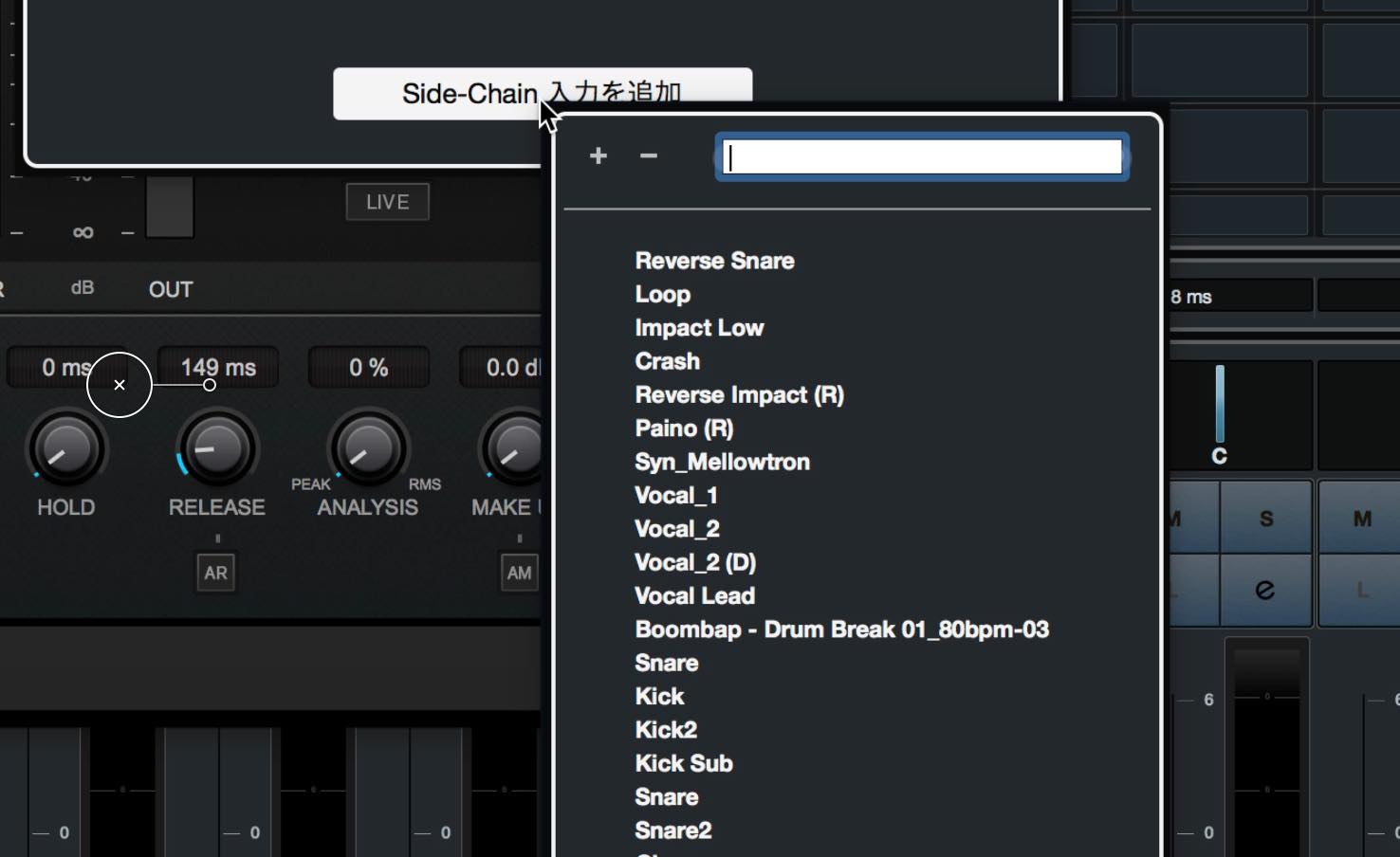Select Loop from the track list
Viewport: 1400px width, 857px height.
click(662, 295)
